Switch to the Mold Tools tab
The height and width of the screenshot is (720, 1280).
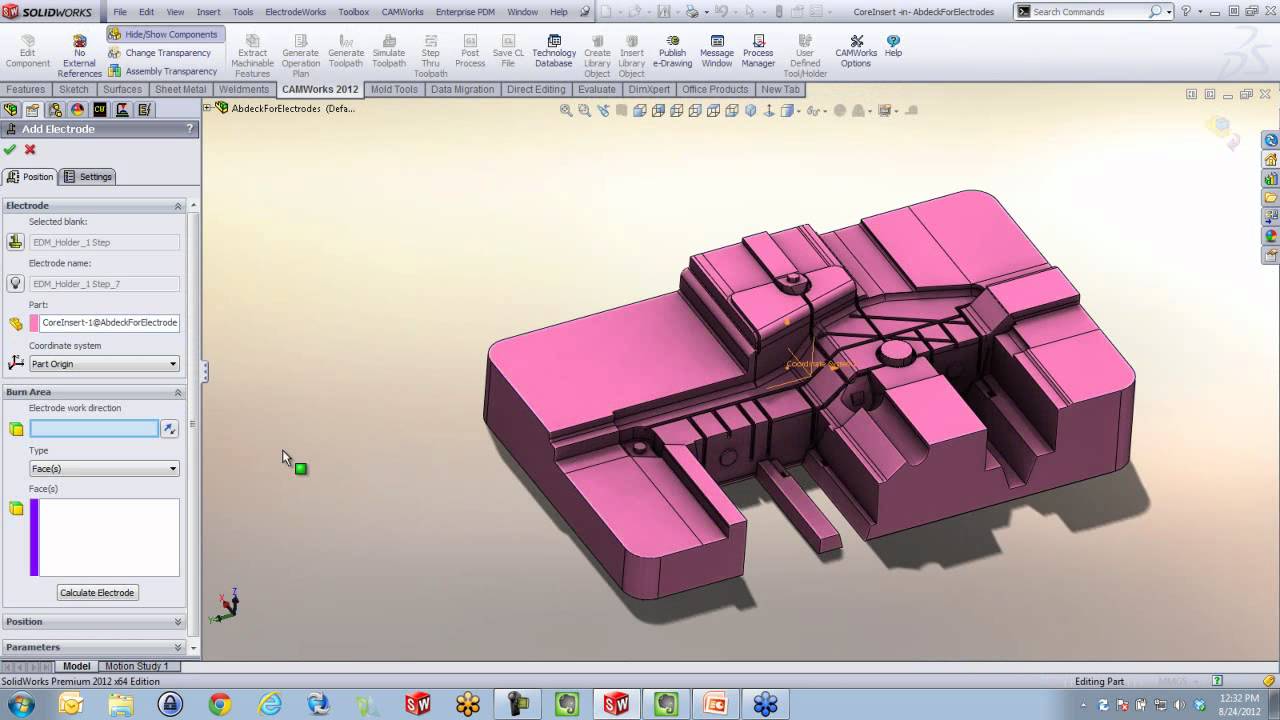pos(394,90)
